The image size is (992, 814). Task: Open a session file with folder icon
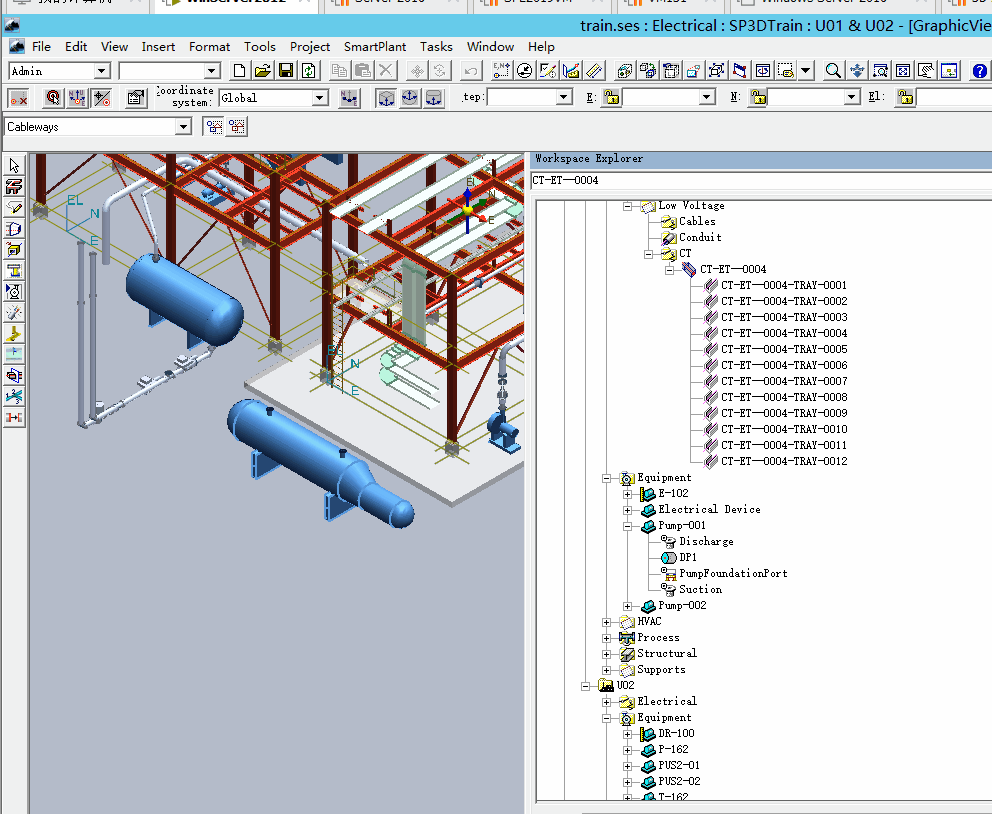[x=263, y=71]
